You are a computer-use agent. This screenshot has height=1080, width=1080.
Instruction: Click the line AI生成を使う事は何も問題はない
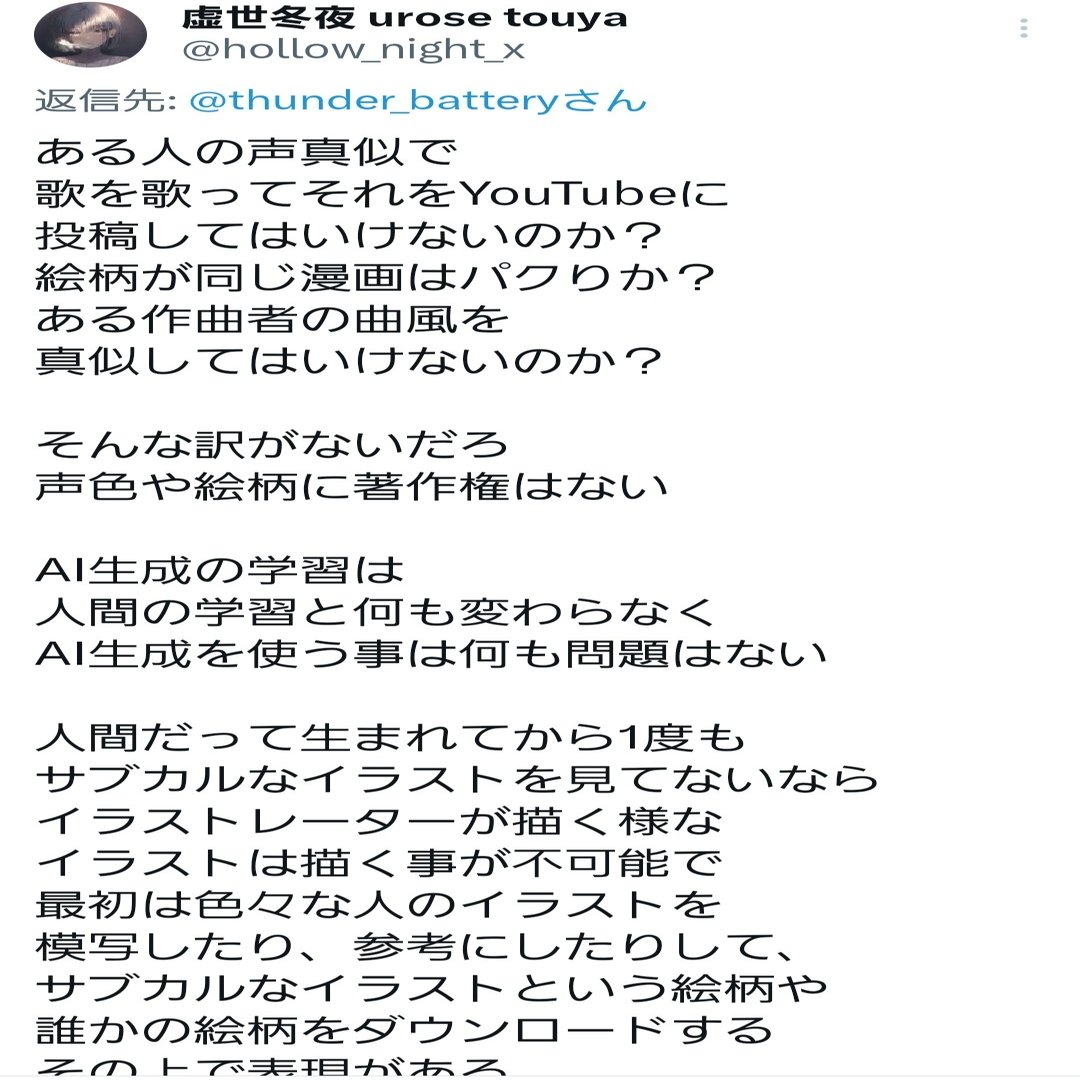pos(430,654)
